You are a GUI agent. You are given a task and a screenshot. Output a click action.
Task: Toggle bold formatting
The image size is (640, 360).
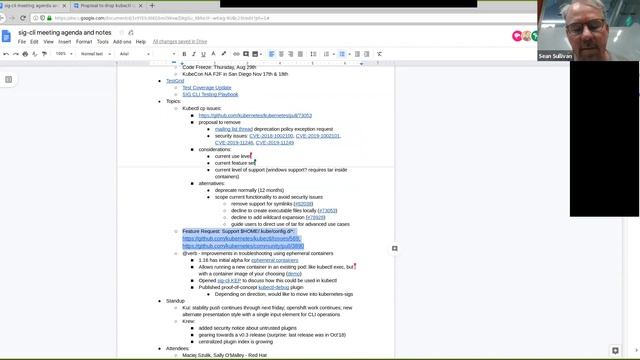click(184, 54)
